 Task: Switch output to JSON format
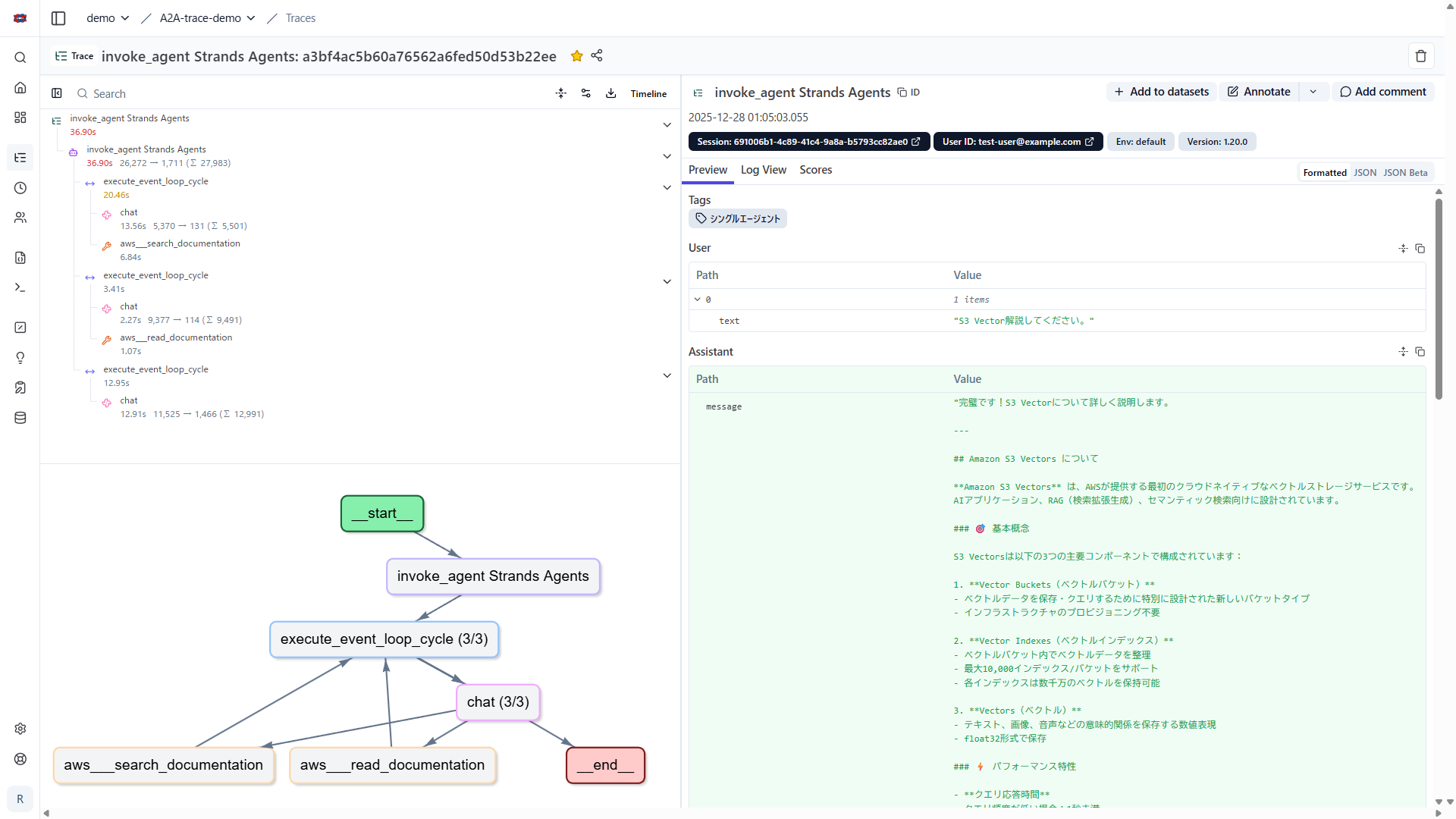click(x=1365, y=173)
